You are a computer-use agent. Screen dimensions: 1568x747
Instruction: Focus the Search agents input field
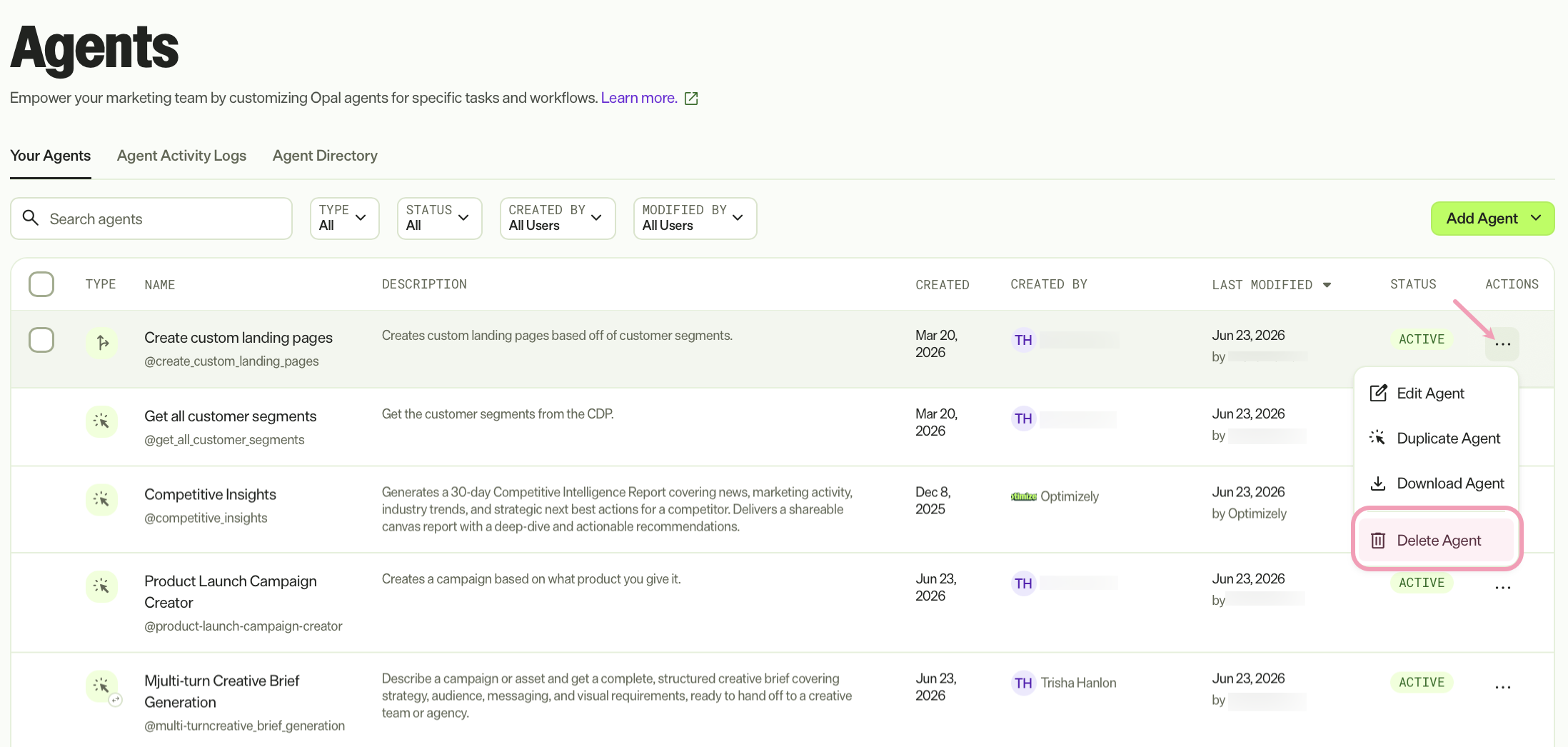(x=151, y=219)
